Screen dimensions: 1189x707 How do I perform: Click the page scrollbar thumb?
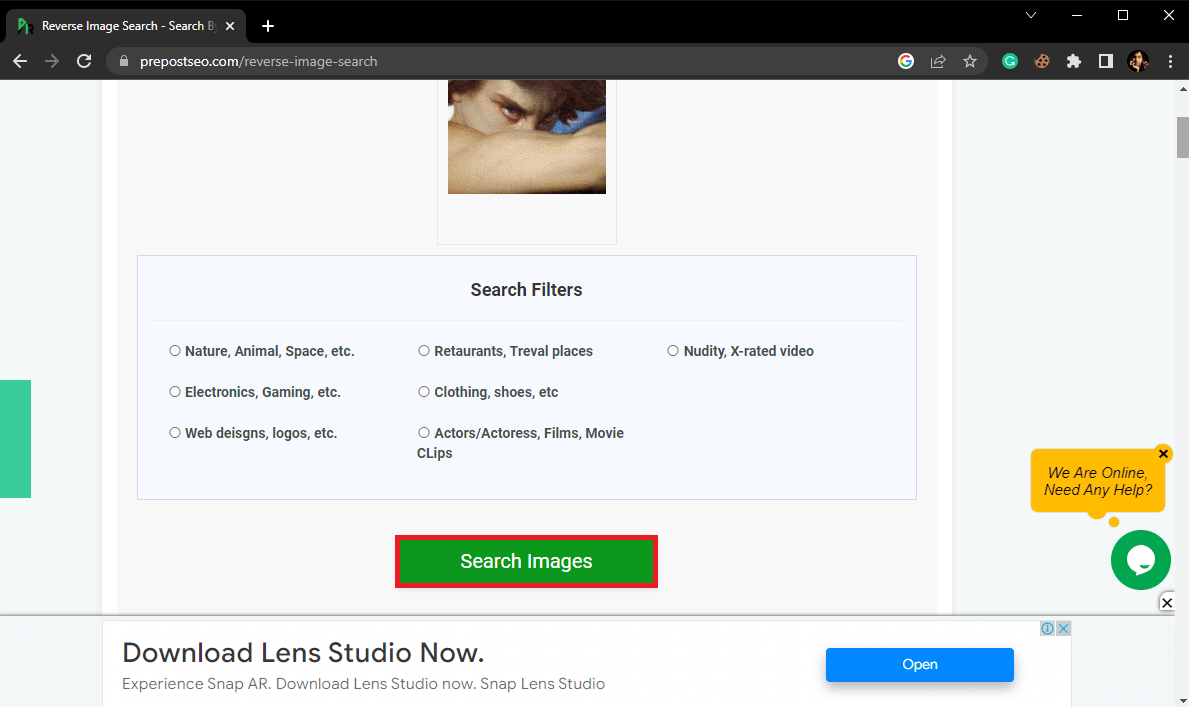point(1182,137)
